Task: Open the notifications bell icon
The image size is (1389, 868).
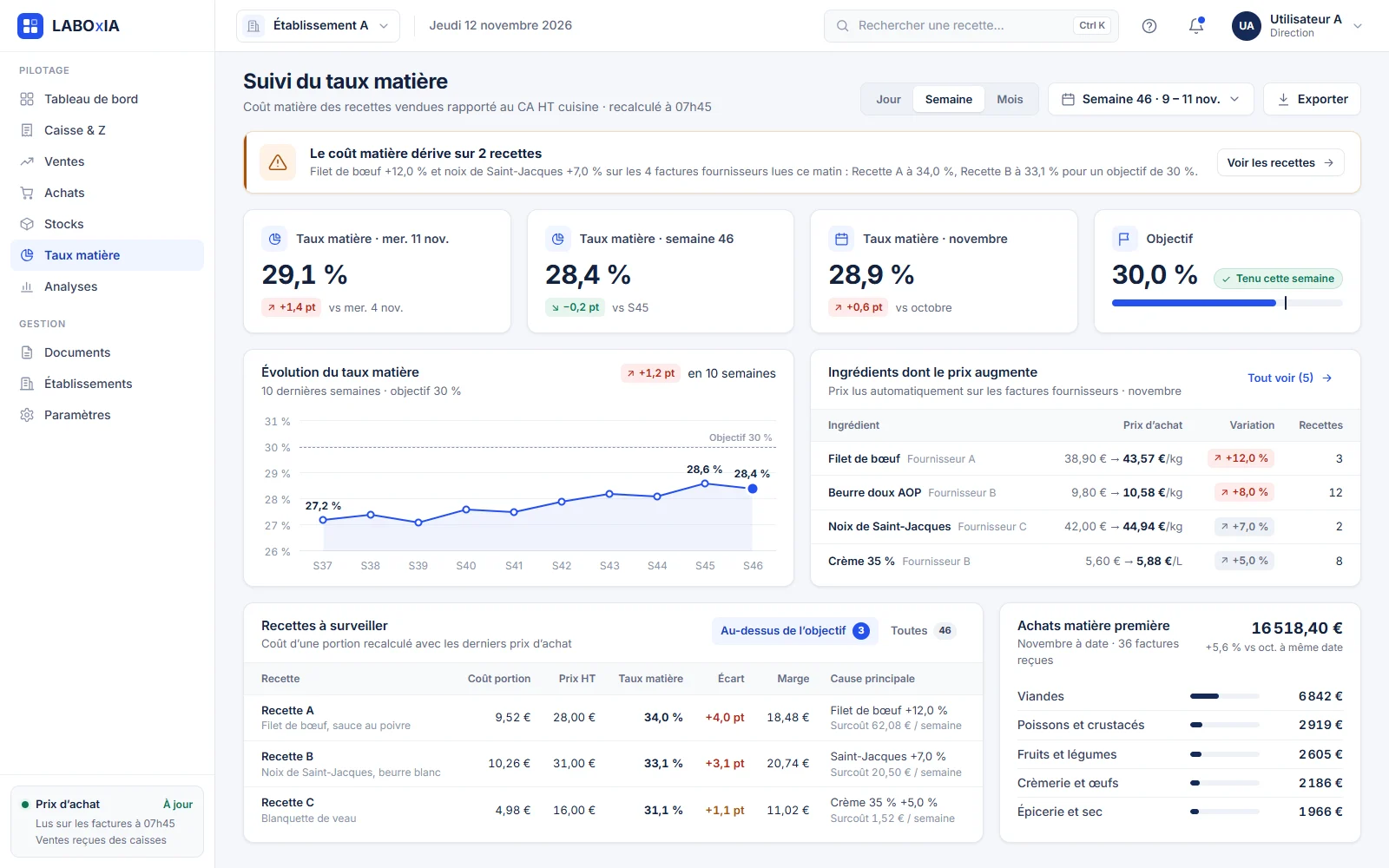Action: click(x=1196, y=26)
